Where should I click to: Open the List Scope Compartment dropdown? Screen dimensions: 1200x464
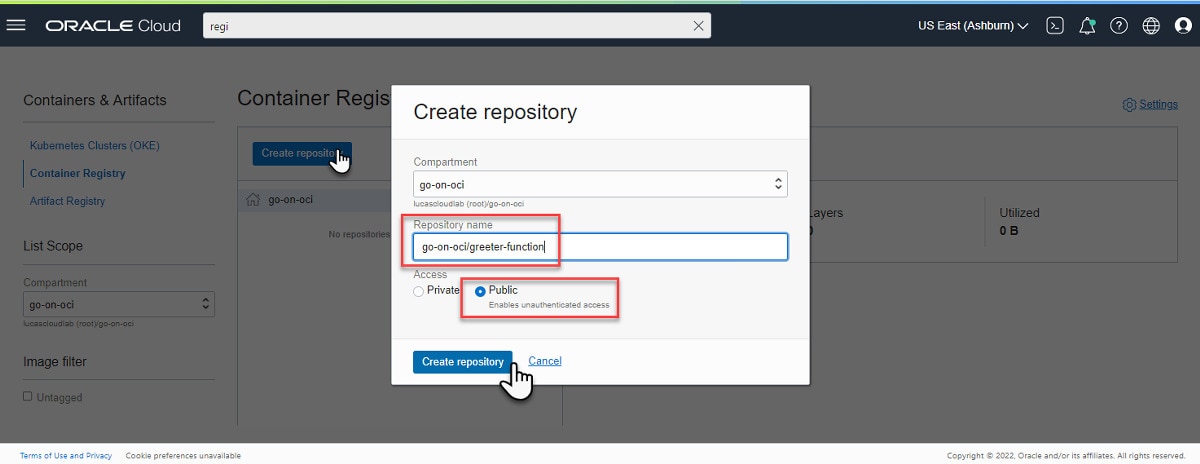[x=118, y=304]
